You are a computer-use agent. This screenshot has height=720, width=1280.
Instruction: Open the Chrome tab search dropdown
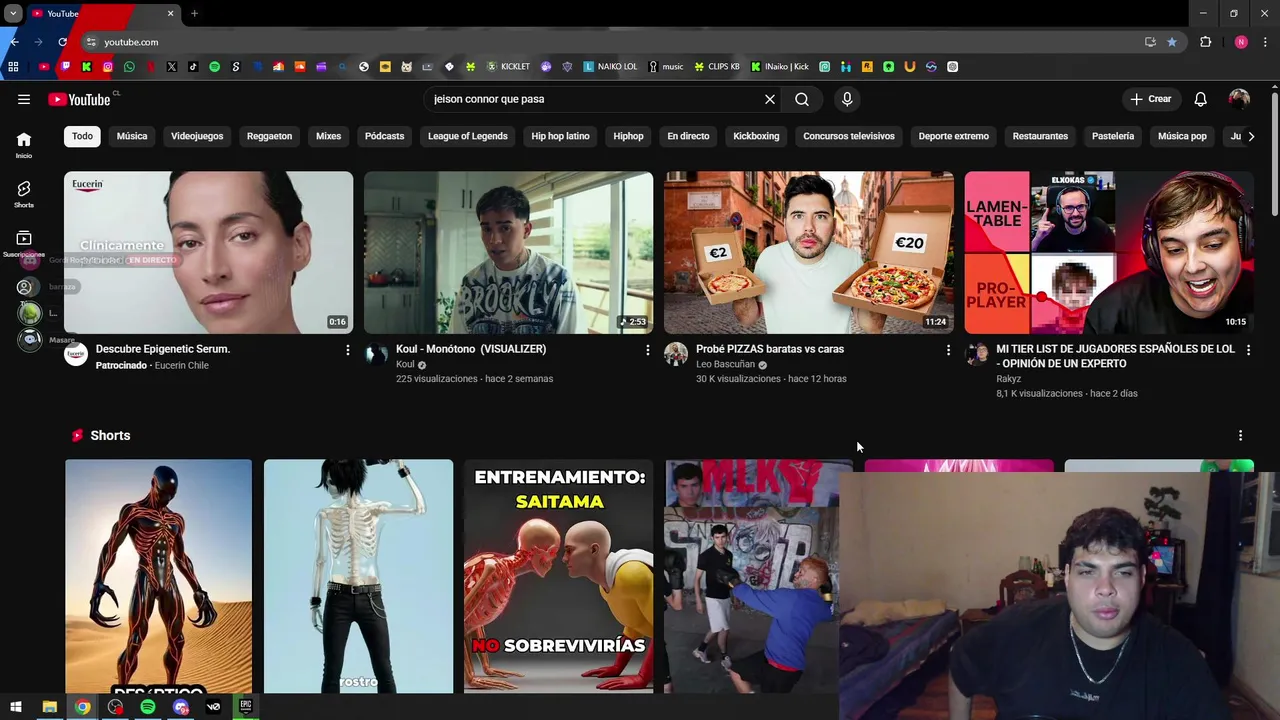[x=13, y=13]
